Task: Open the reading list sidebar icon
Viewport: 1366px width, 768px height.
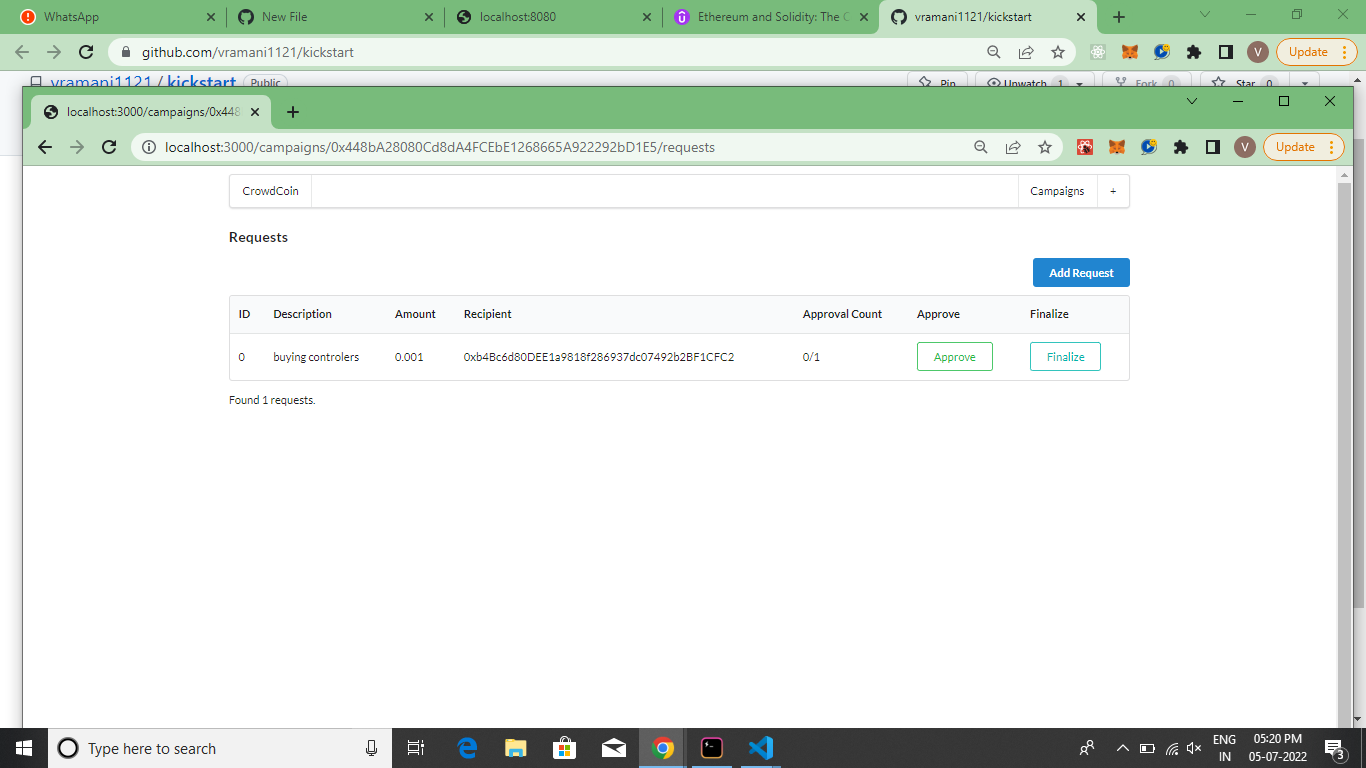Action: click(1213, 147)
